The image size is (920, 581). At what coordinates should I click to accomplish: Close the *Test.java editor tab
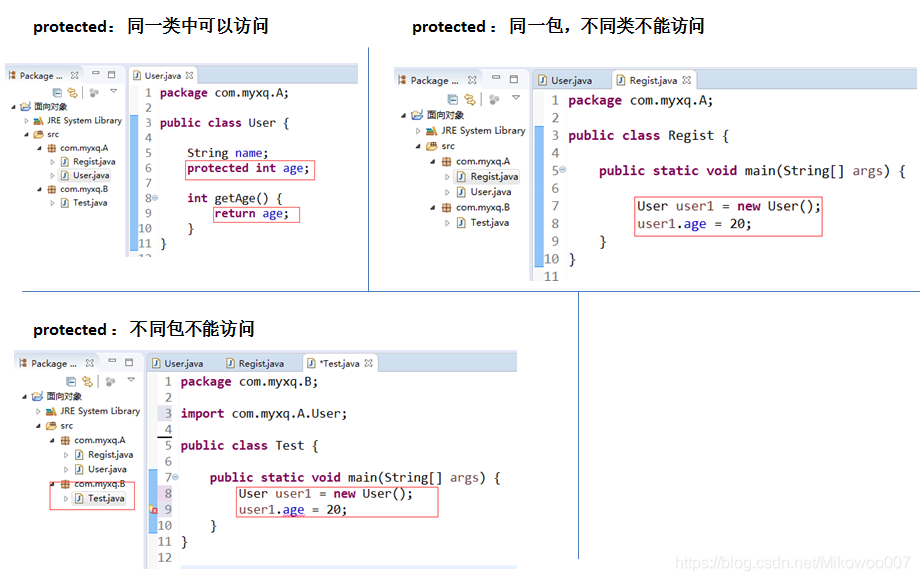click(368, 363)
